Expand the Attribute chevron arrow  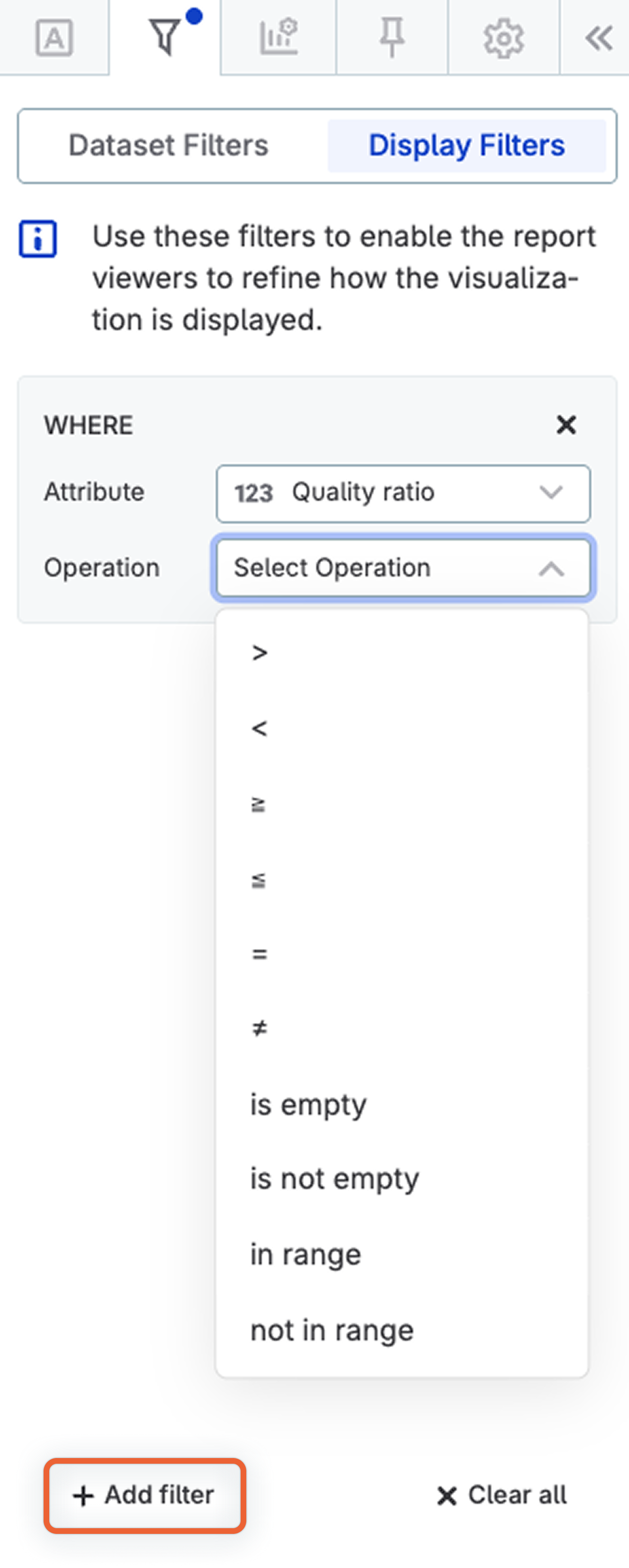click(x=550, y=493)
